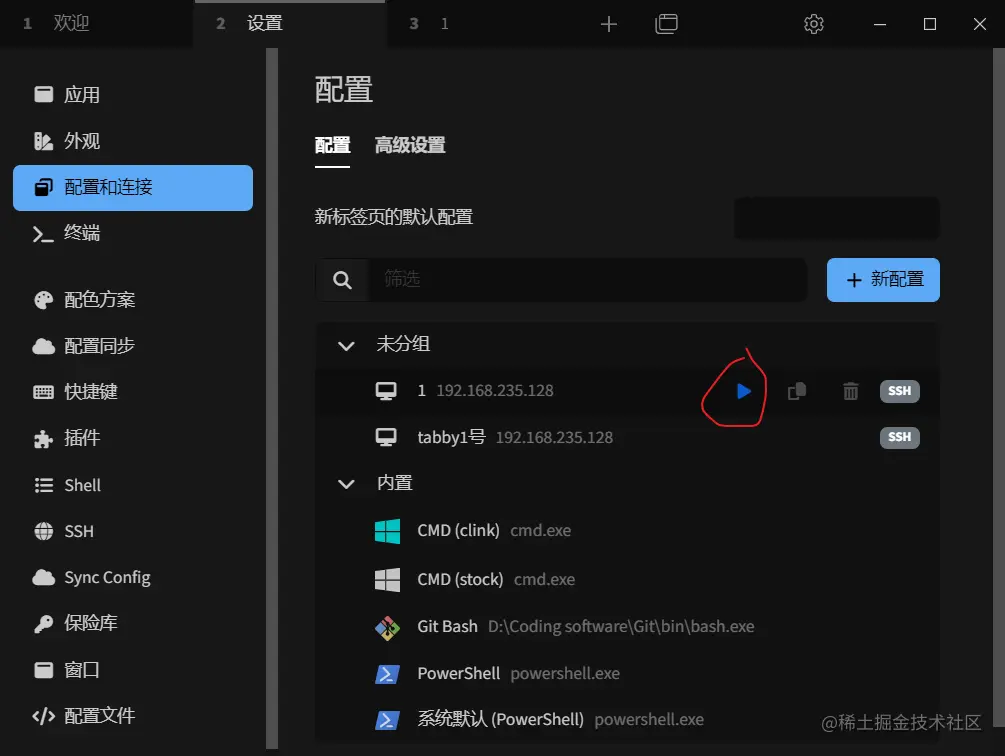Viewport: 1005px width, 756px height.
Task: Delete profile 1 via the trash icon
Action: tap(851, 391)
